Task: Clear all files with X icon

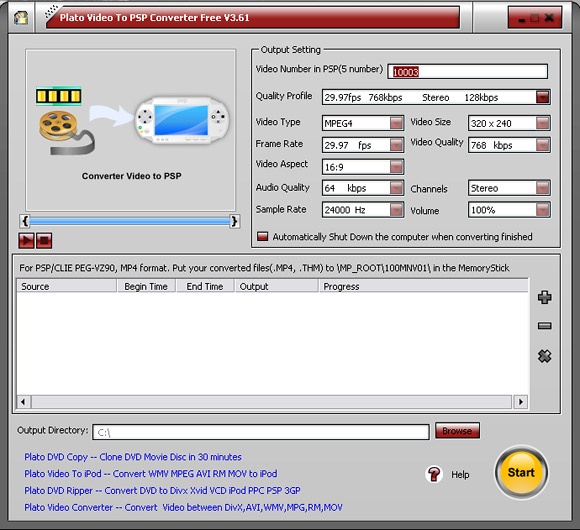Action: [544, 356]
